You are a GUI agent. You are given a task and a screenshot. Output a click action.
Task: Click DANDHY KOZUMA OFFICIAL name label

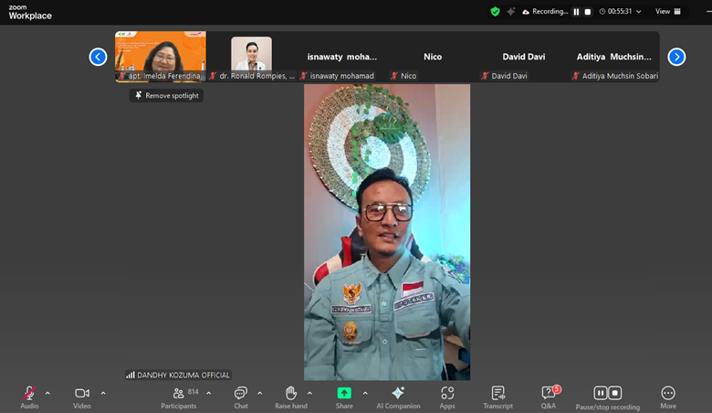pos(183,375)
